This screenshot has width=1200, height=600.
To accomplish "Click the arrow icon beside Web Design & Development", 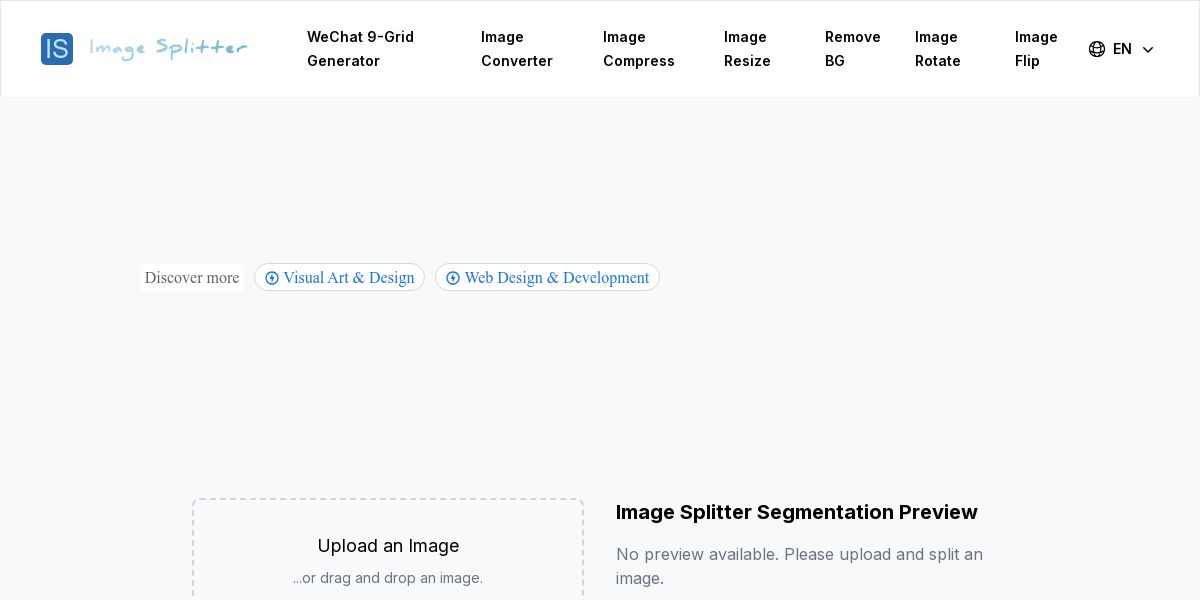I will [x=453, y=278].
